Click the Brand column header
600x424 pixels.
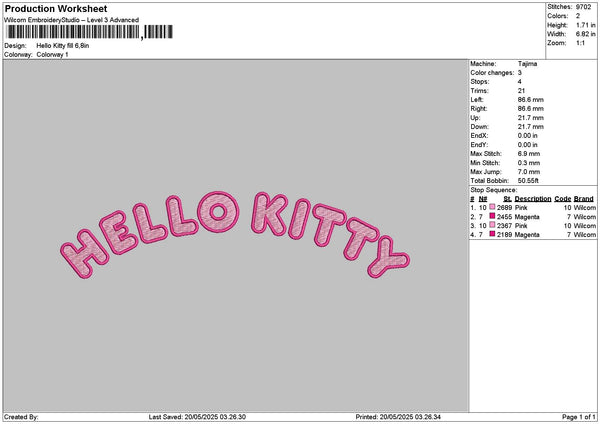(x=584, y=199)
